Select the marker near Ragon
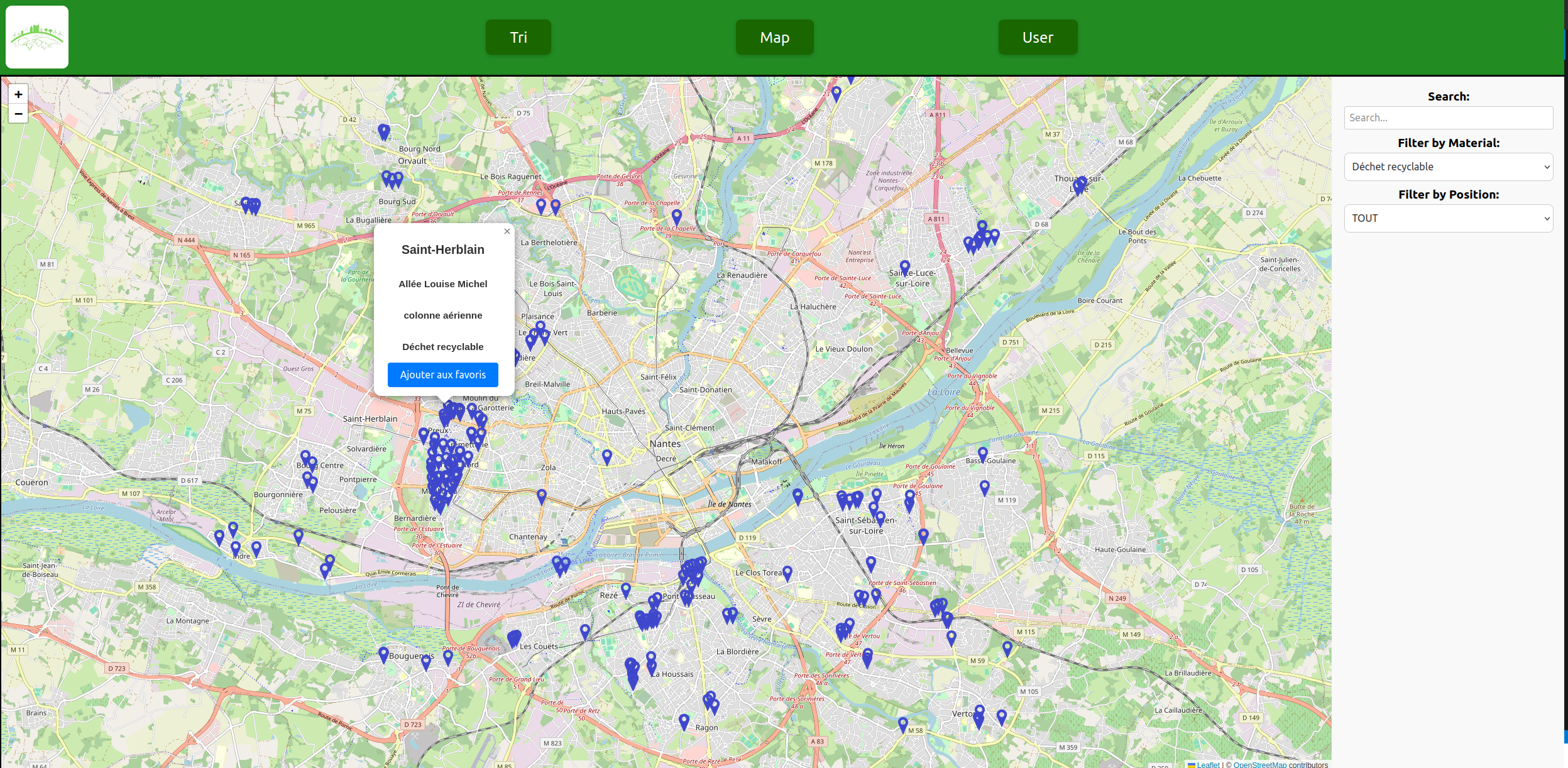Image resolution: width=1568 pixels, height=768 pixels. pos(684,721)
